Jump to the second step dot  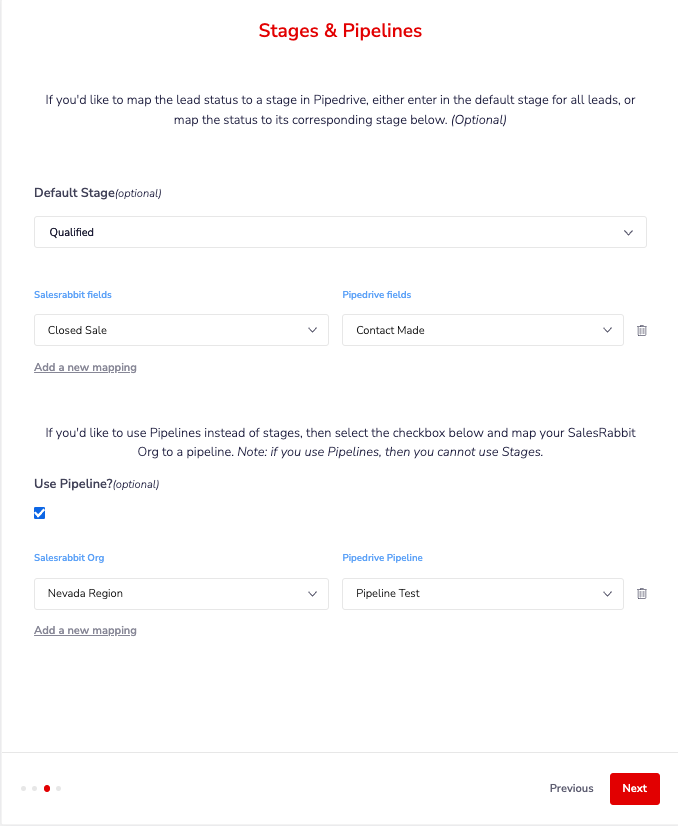click(x=34, y=789)
